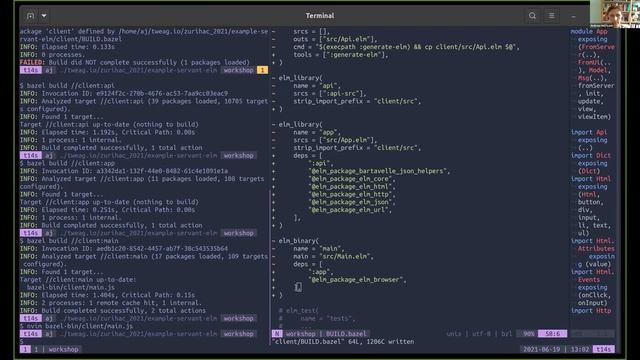Minimize the Terminal window
This screenshot has height=360, width=640.
tap(573, 16)
